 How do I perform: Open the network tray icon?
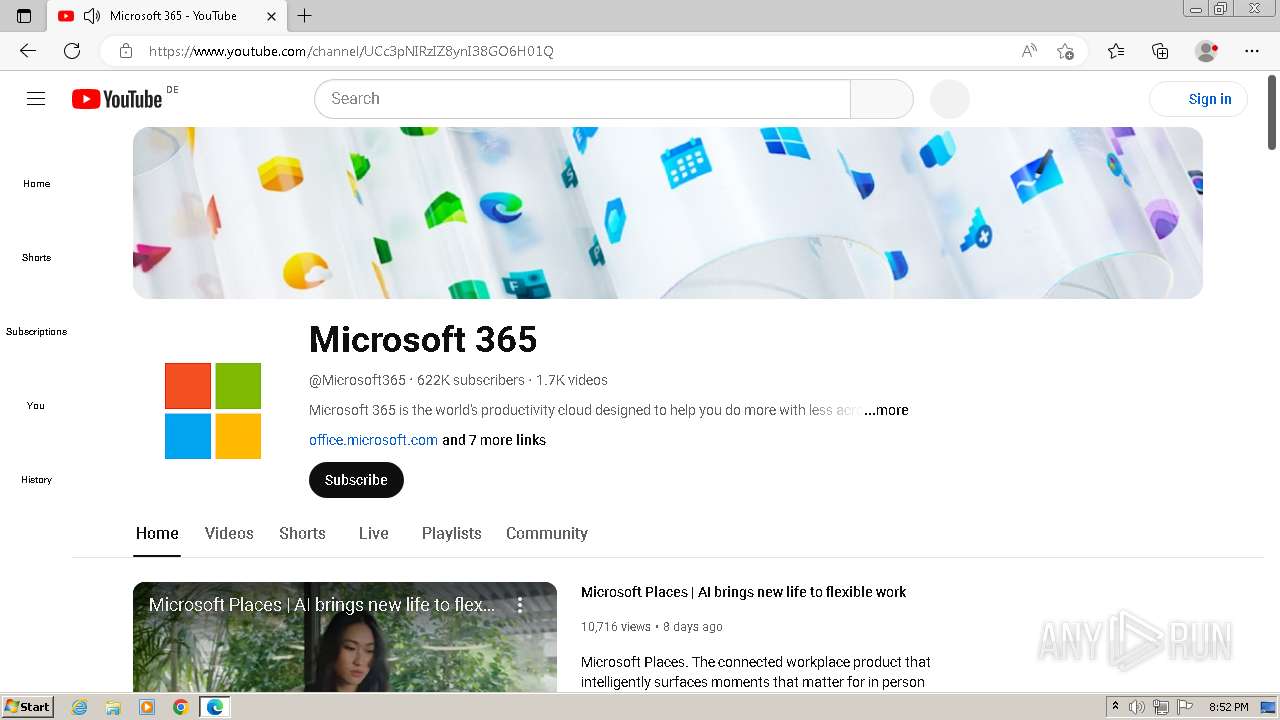pyautogui.click(x=1161, y=707)
